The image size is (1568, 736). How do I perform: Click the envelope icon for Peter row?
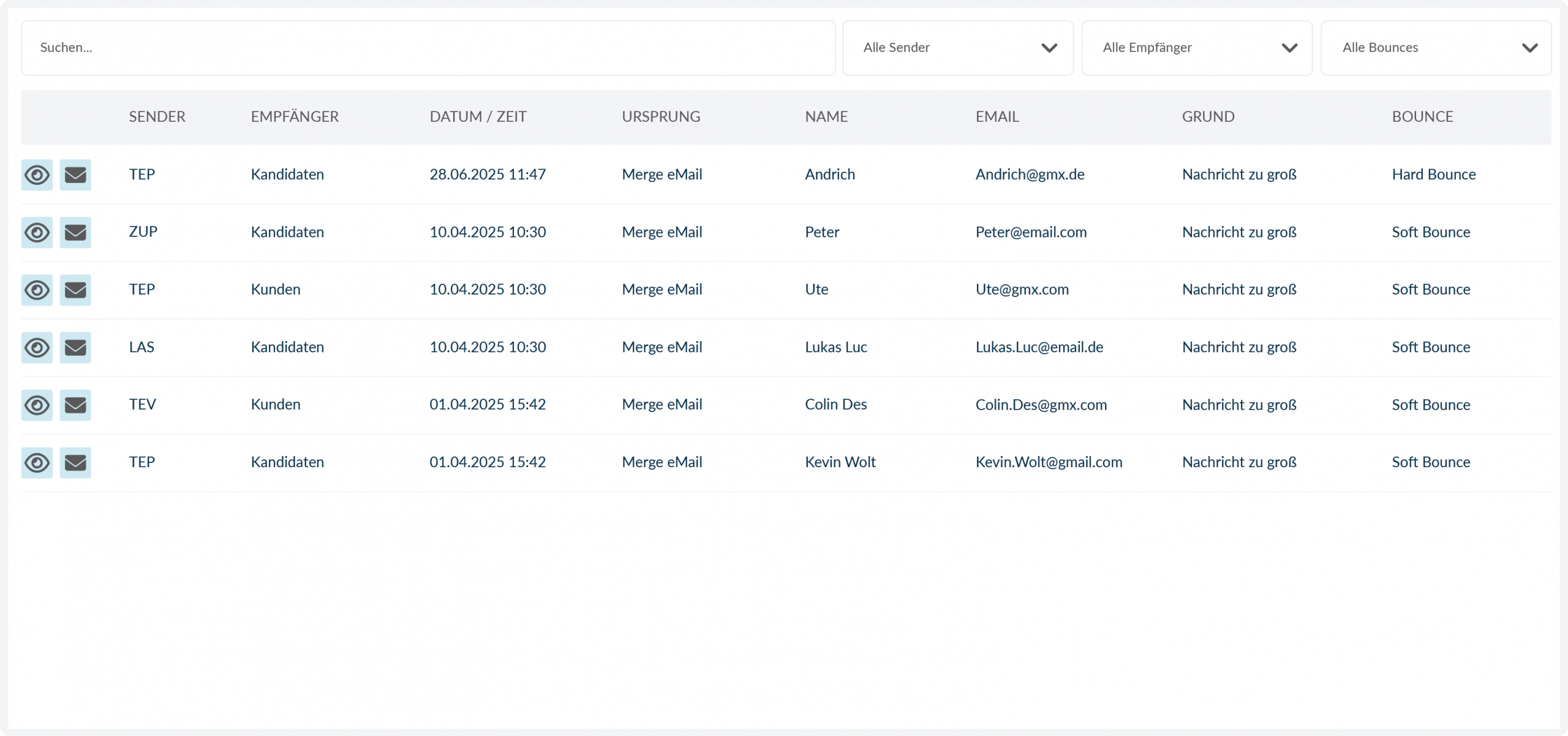pos(75,233)
